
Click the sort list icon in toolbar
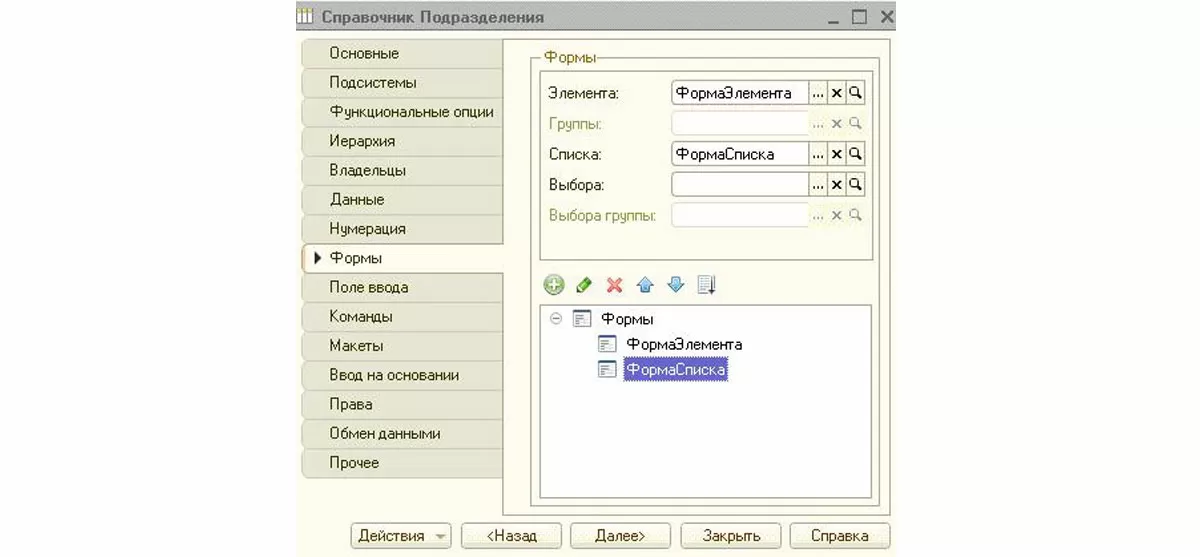[x=706, y=285]
